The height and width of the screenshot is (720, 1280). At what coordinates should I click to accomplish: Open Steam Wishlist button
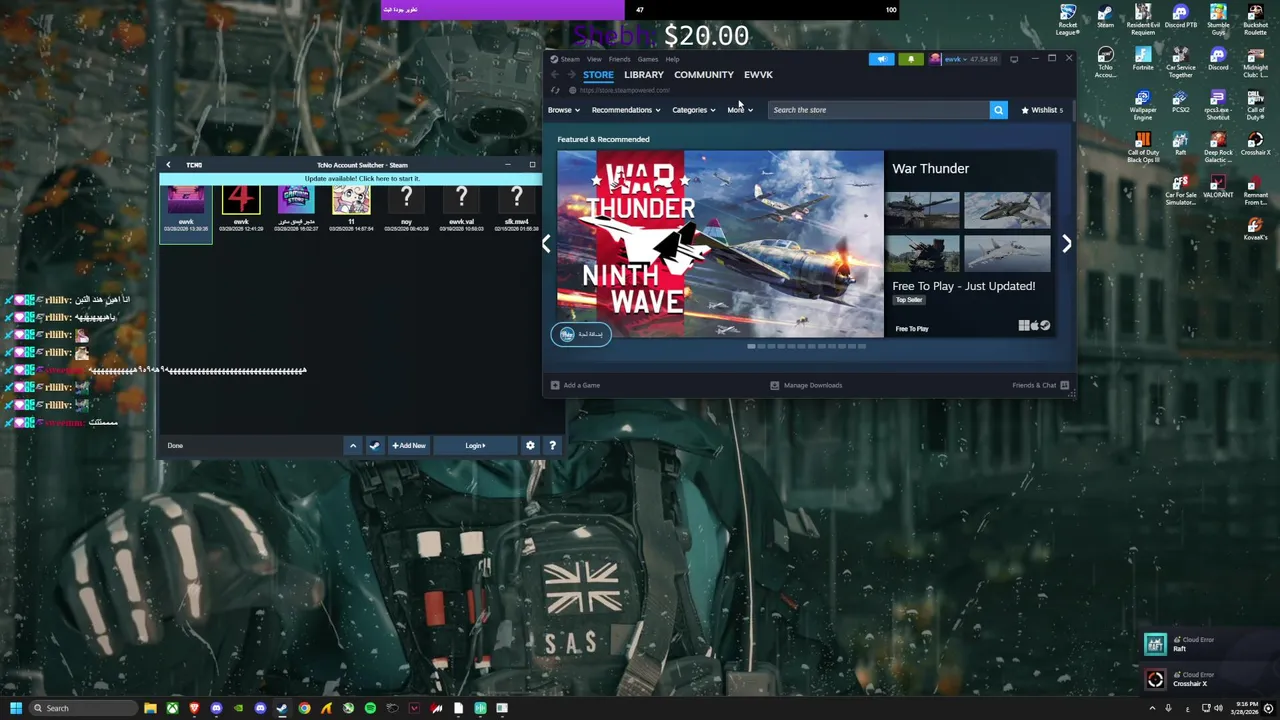click(x=1042, y=110)
